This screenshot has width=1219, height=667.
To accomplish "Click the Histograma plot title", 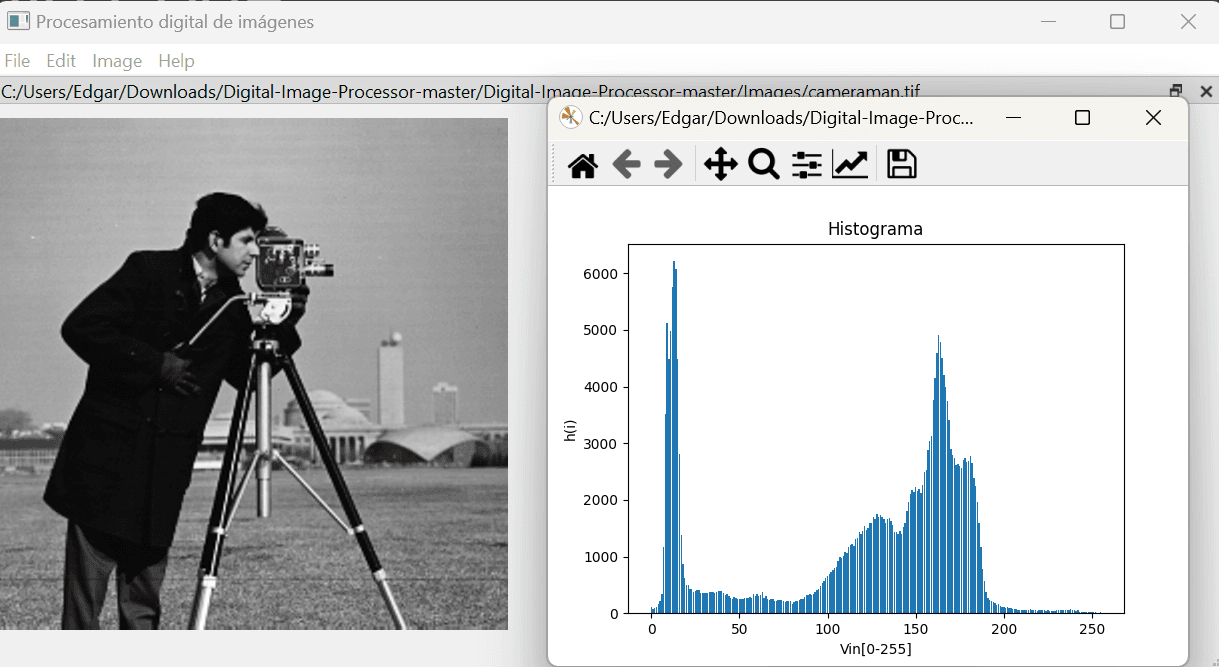I will tap(875, 229).
